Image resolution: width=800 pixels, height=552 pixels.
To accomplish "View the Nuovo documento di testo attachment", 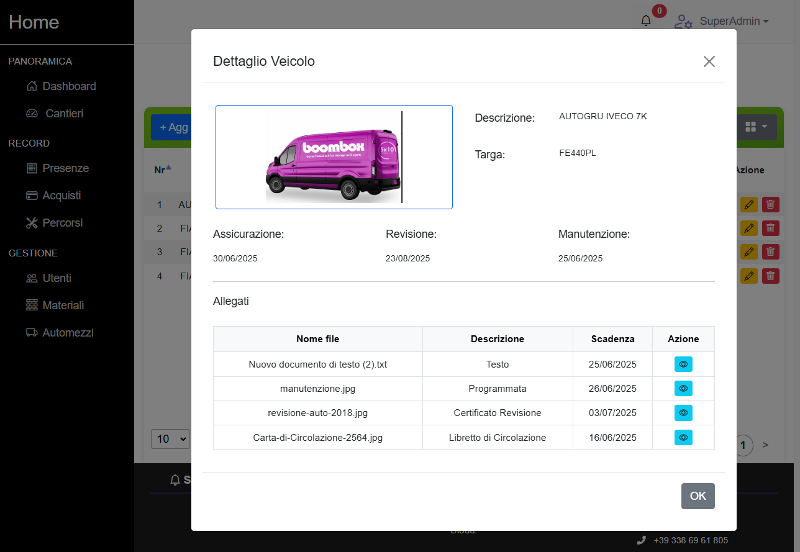I will [x=683, y=364].
